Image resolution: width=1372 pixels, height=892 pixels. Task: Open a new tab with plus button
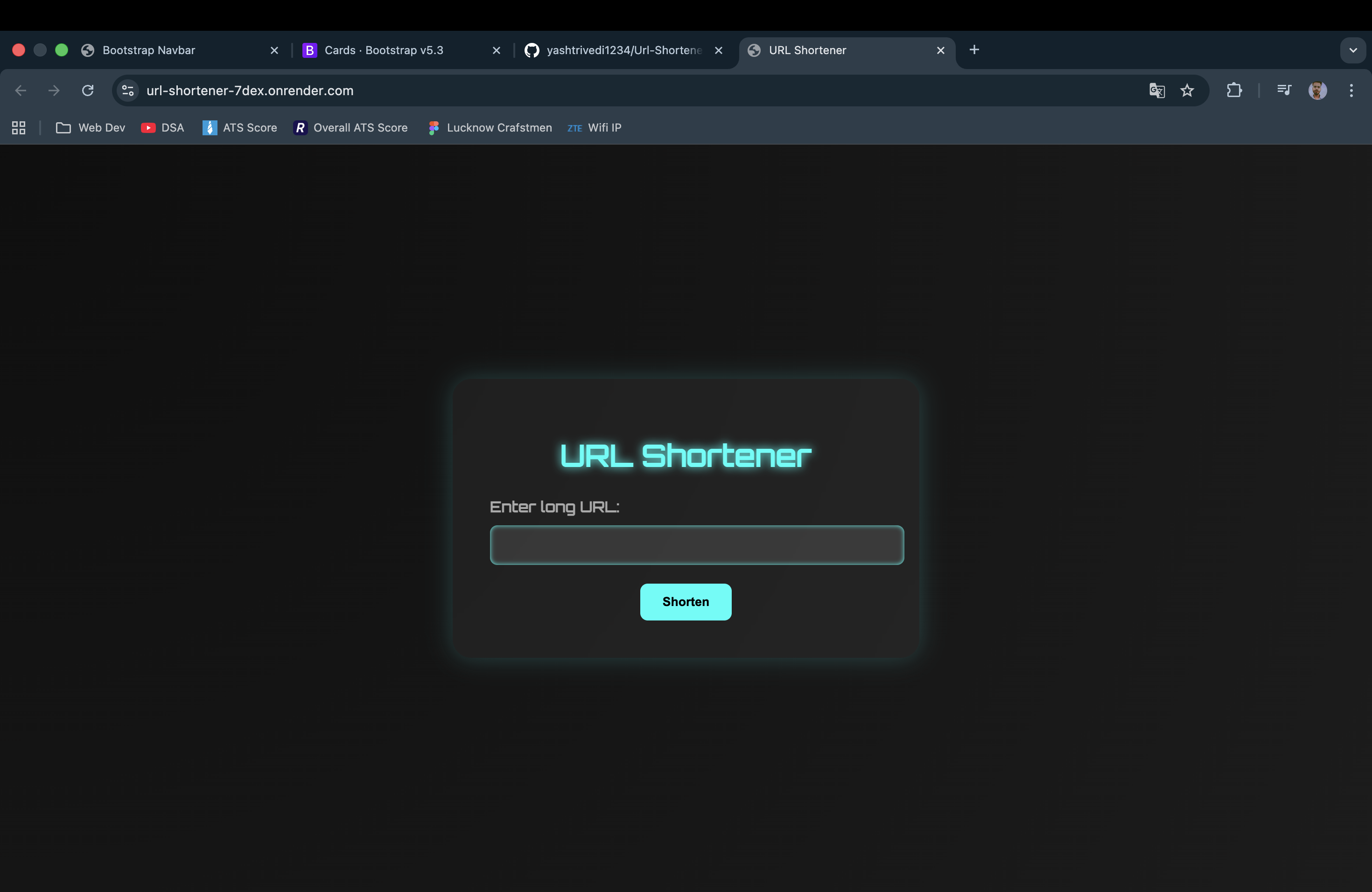point(974,50)
